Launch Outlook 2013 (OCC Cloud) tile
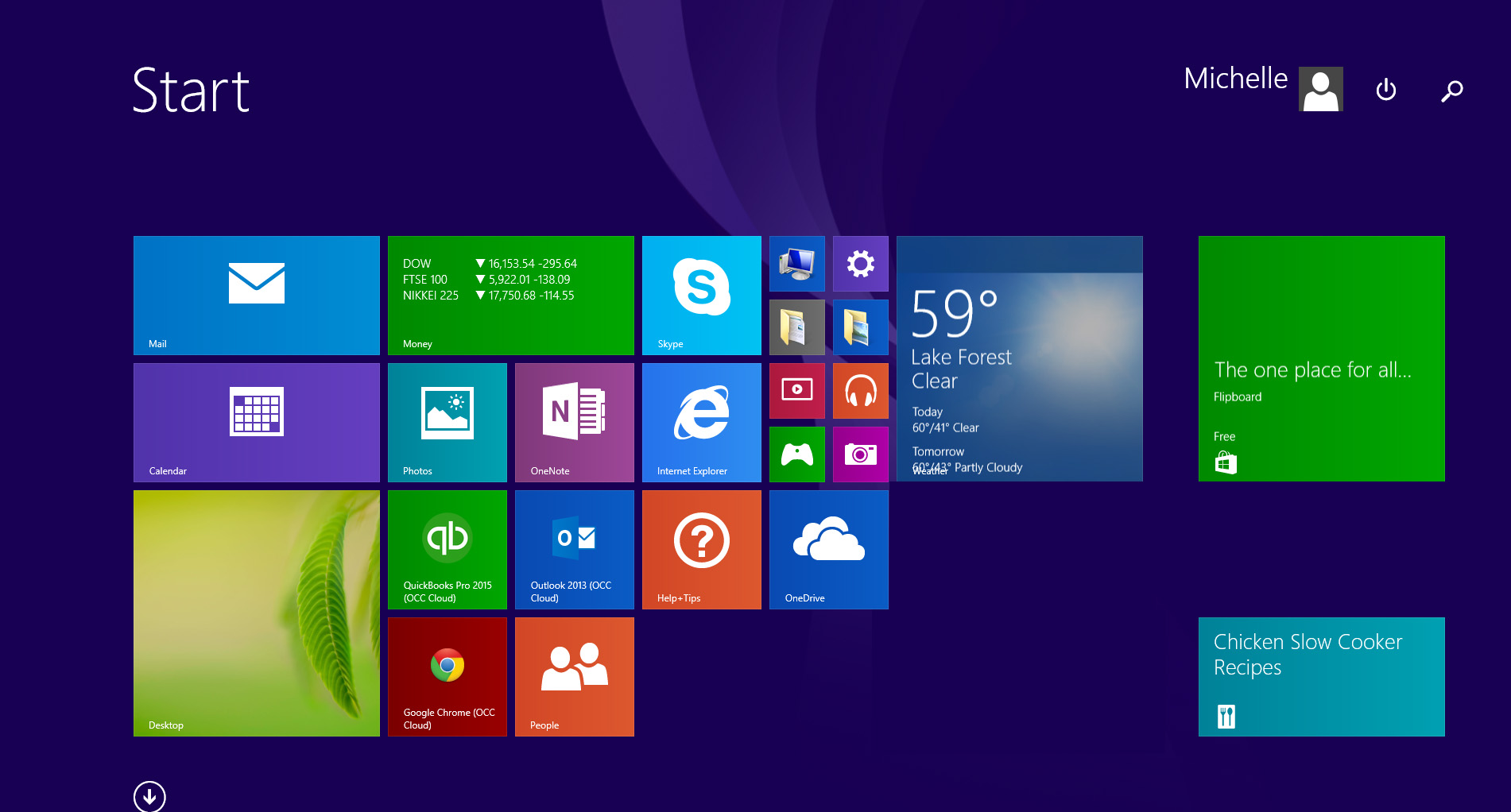 (574, 549)
